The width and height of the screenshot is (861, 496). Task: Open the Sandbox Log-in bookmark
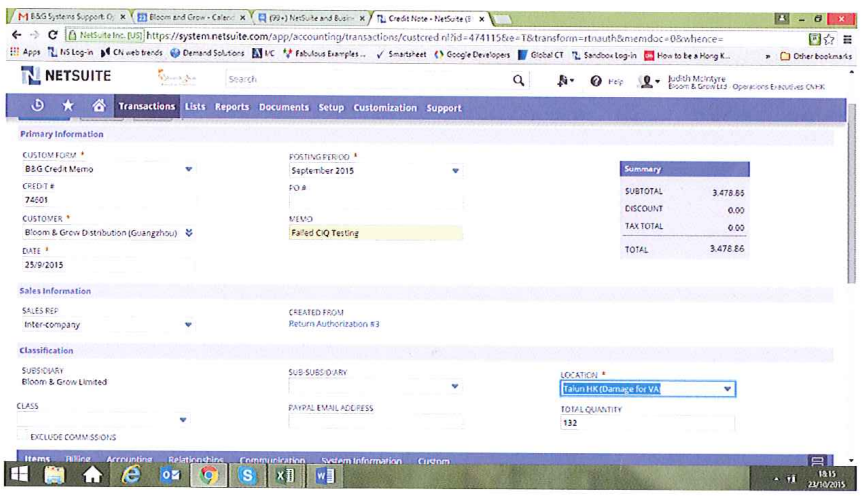[x=604, y=55]
